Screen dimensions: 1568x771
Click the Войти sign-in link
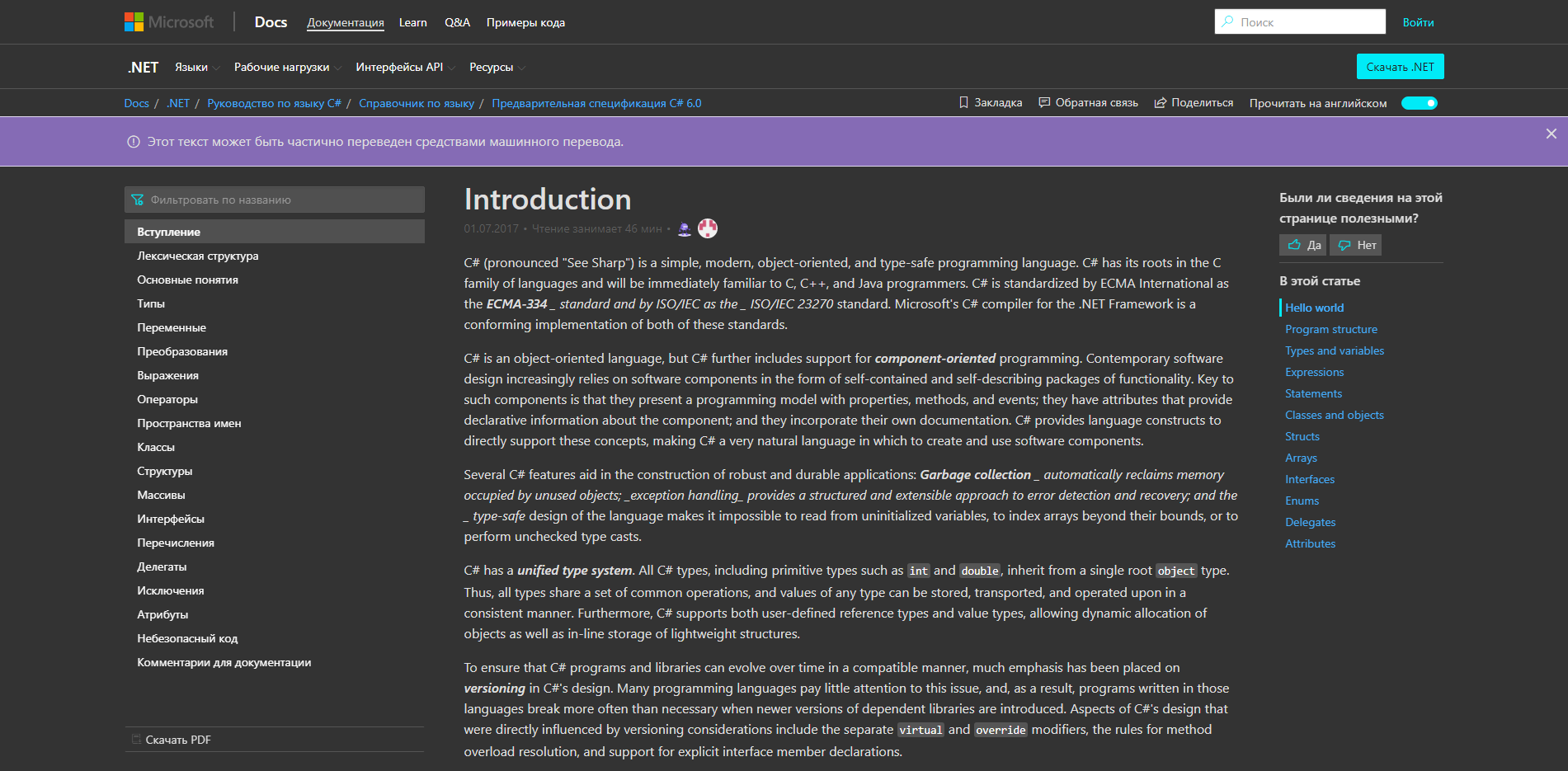[1418, 22]
